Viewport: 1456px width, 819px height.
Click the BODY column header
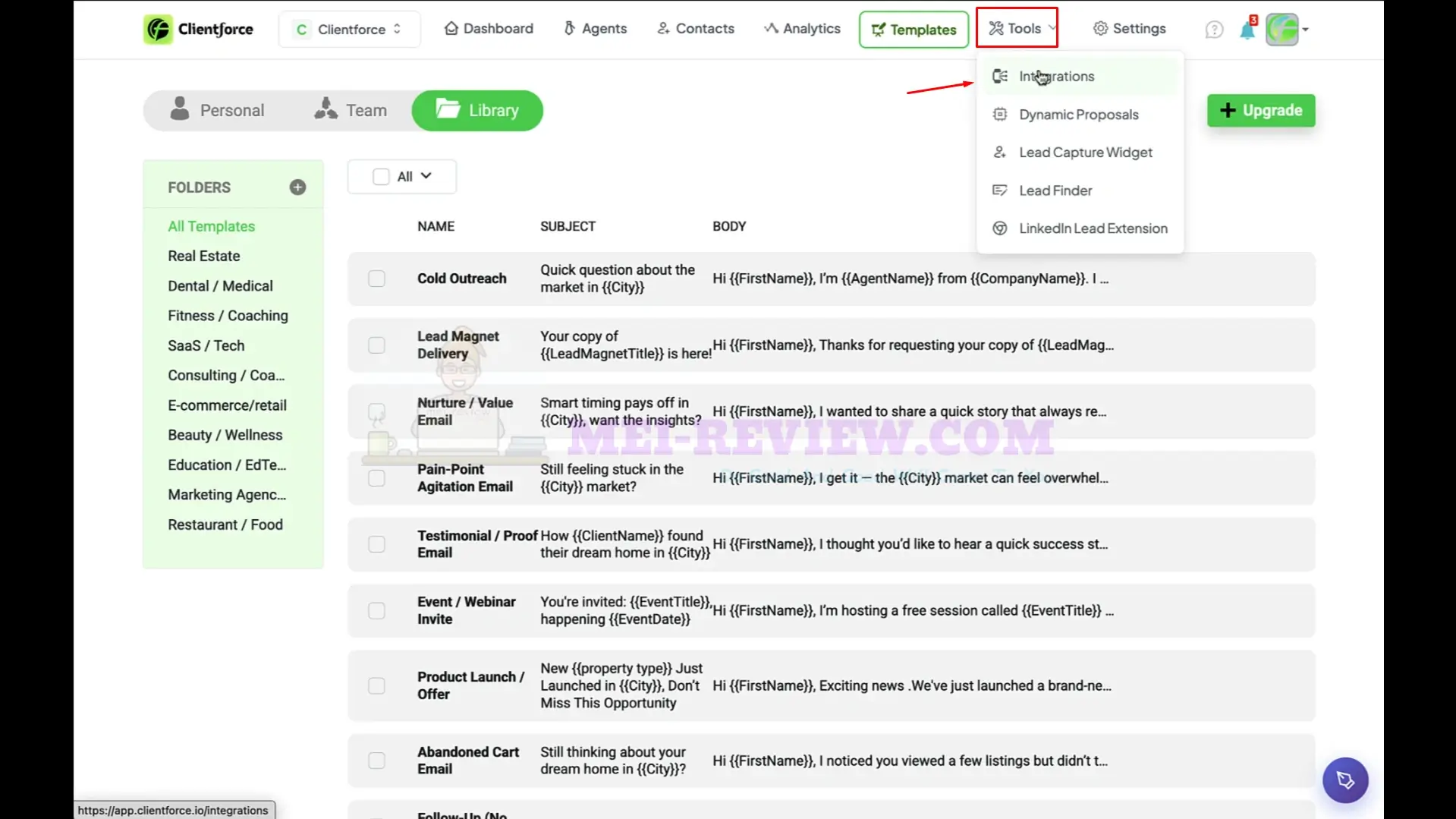click(x=728, y=226)
